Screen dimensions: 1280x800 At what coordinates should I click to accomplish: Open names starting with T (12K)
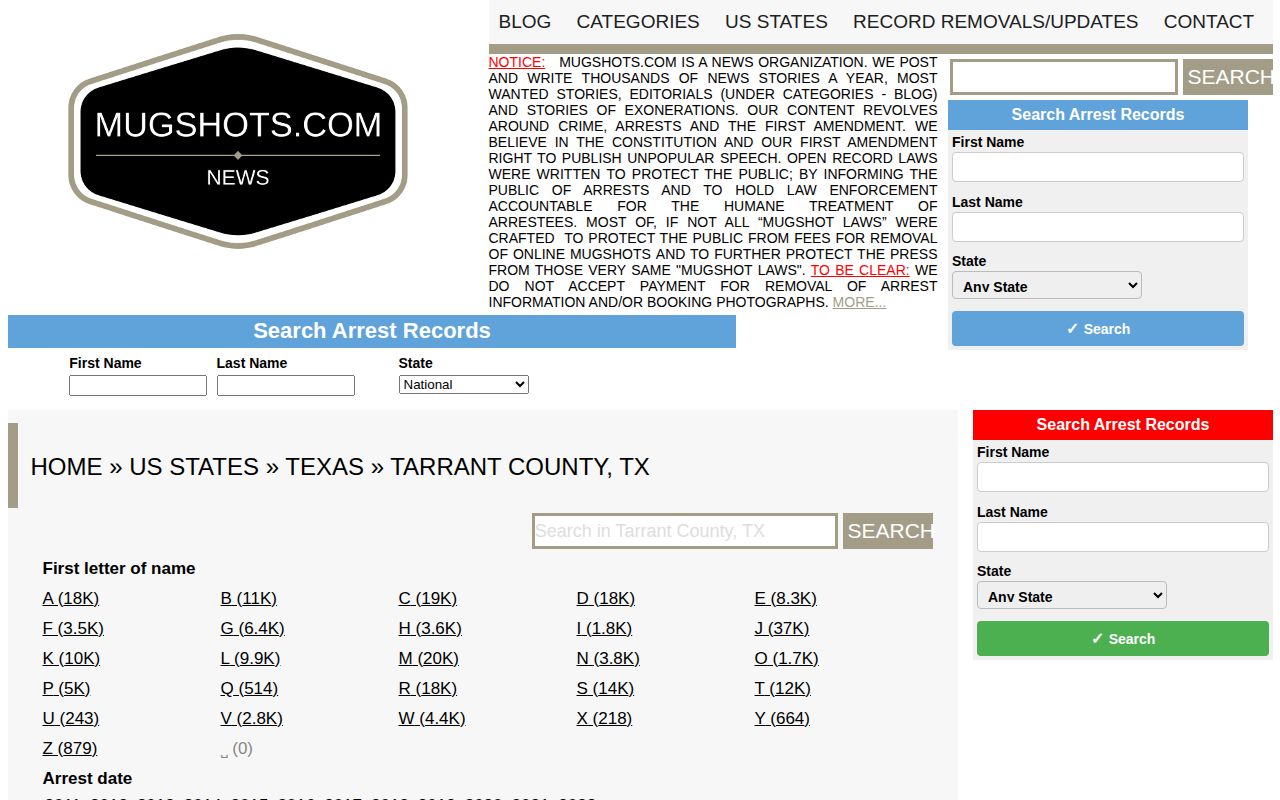(x=783, y=688)
